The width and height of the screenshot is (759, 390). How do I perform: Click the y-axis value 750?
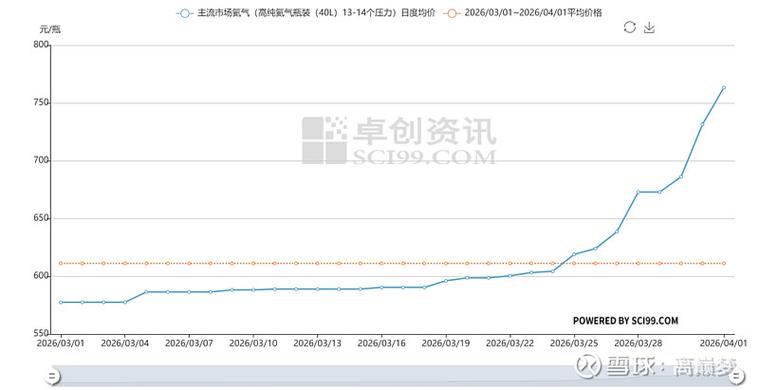pyautogui.click(x=41, y=103)
